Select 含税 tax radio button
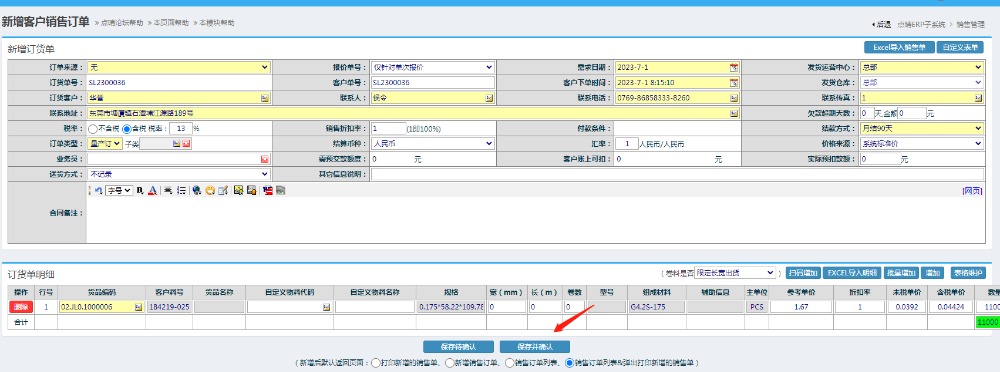Image resolution: width=1000 pixels, height=372 pixels. click(126, 129)
